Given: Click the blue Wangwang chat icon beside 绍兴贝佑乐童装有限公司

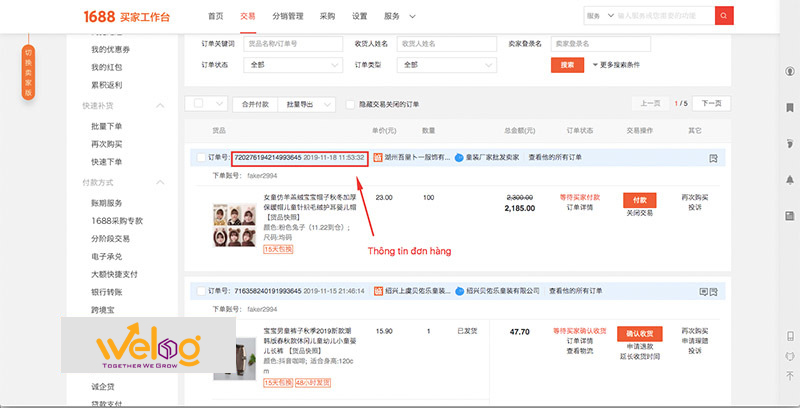Looking at the screenshot, I should [459, 291].
